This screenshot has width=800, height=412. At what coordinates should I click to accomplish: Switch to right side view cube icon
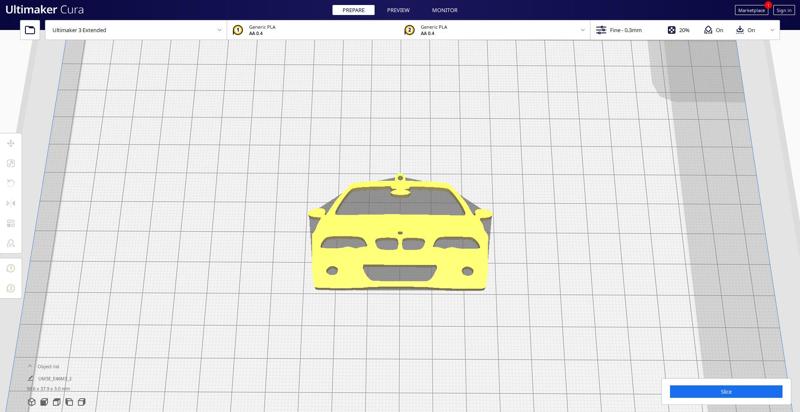click(x=82, y=402)
